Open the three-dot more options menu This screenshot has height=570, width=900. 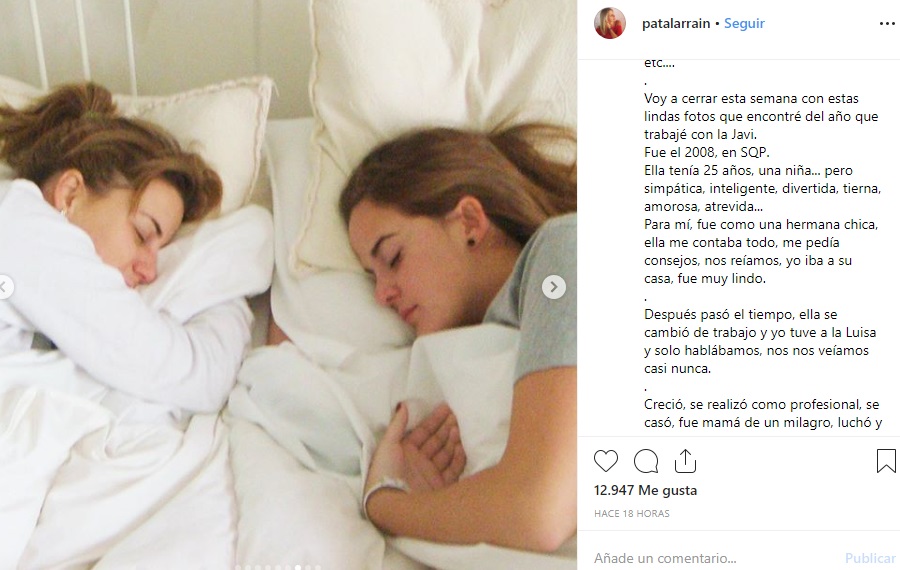click(x=886, y=24)
